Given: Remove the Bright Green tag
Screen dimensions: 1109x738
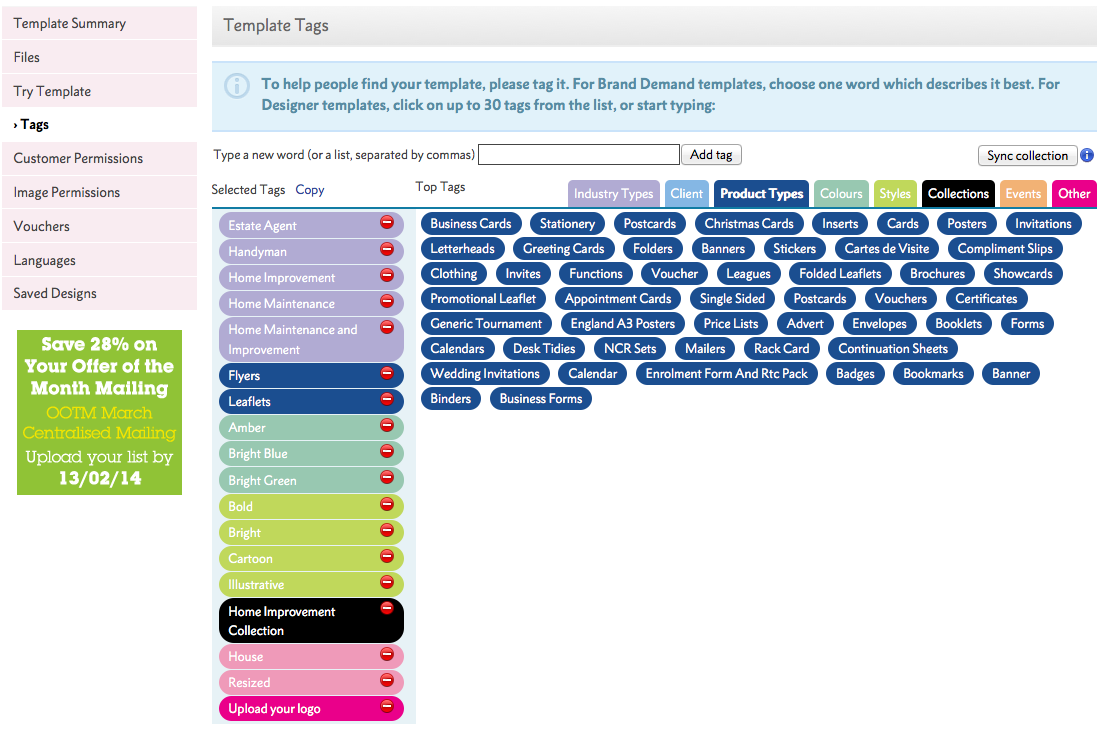Looking at the screenshot, I should pos(387,477).
